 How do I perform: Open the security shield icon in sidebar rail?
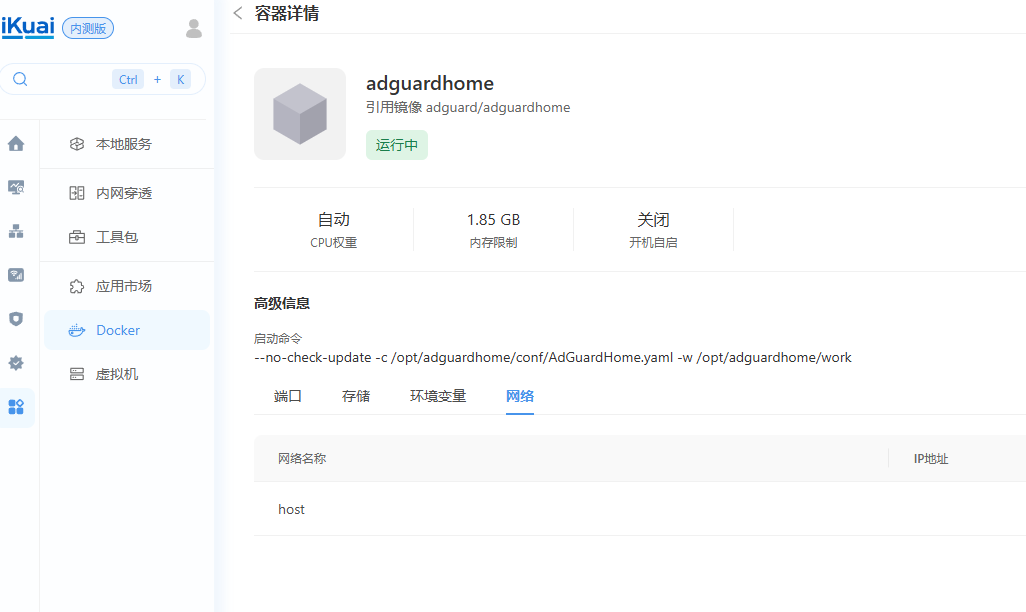[16, 319]
